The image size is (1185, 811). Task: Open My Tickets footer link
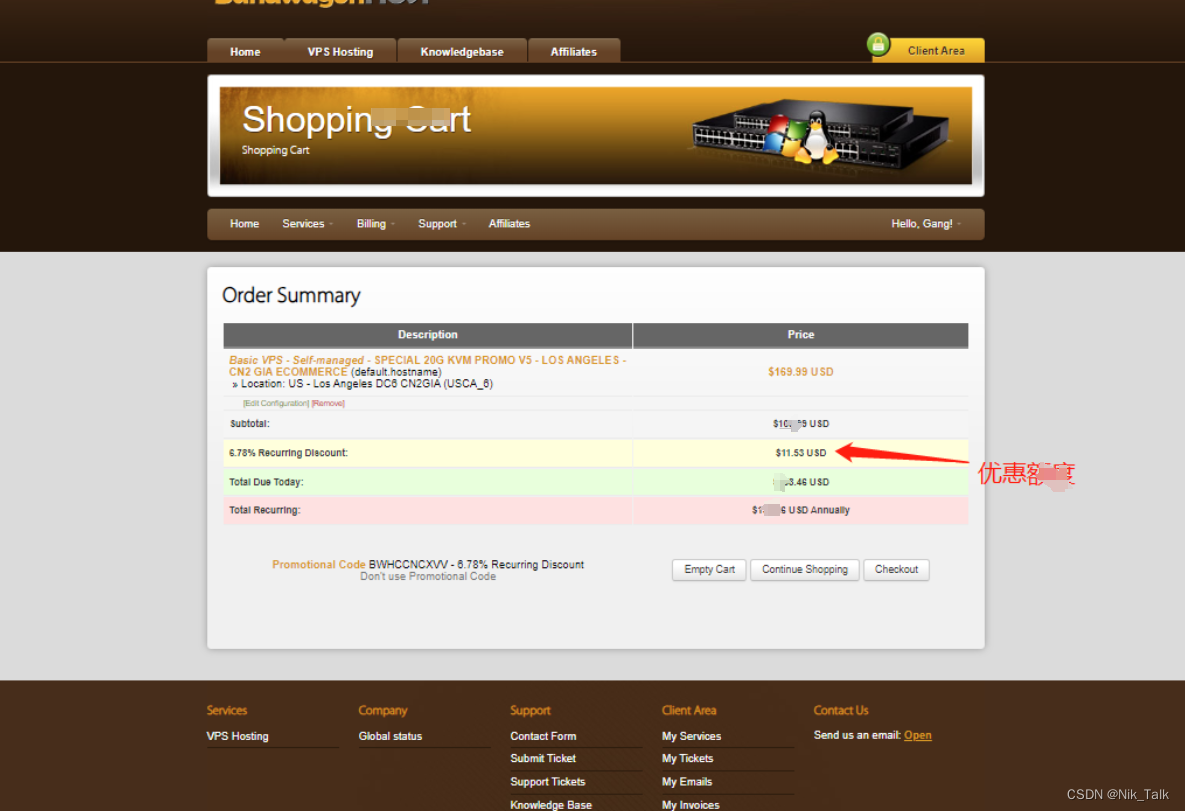coord(687,758)
